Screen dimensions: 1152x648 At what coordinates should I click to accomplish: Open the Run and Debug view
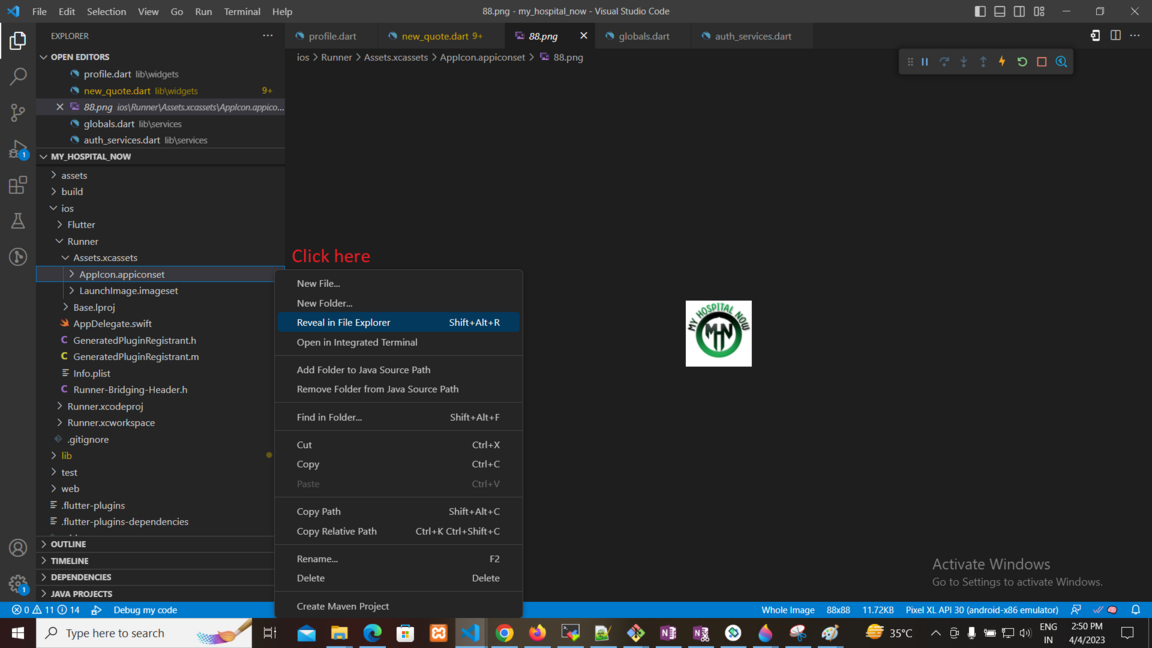[x=18, y=150]
